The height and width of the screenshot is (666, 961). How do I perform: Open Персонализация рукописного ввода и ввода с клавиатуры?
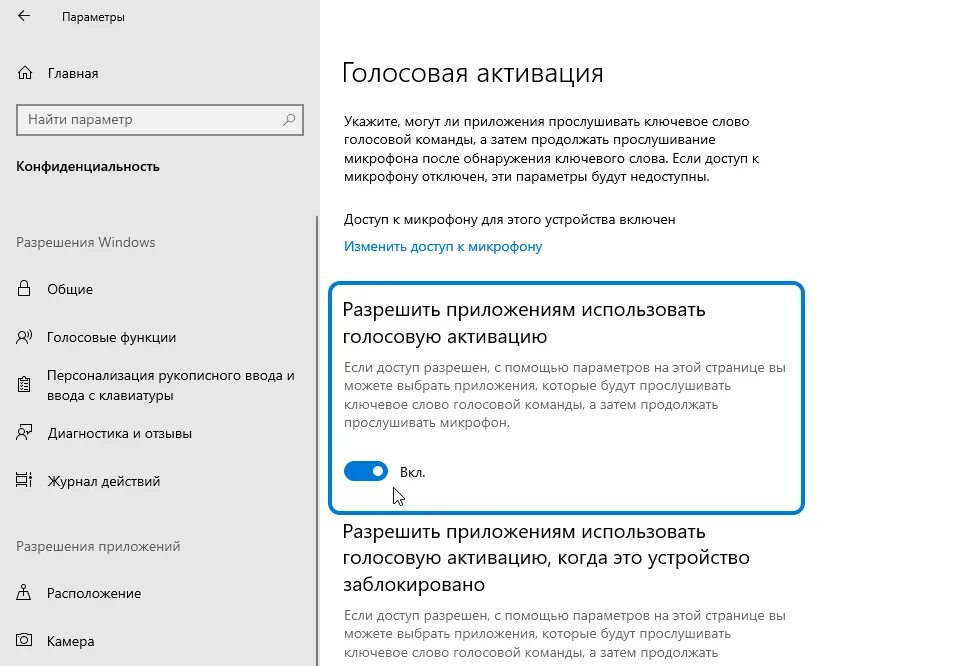(x=170, y=385)
